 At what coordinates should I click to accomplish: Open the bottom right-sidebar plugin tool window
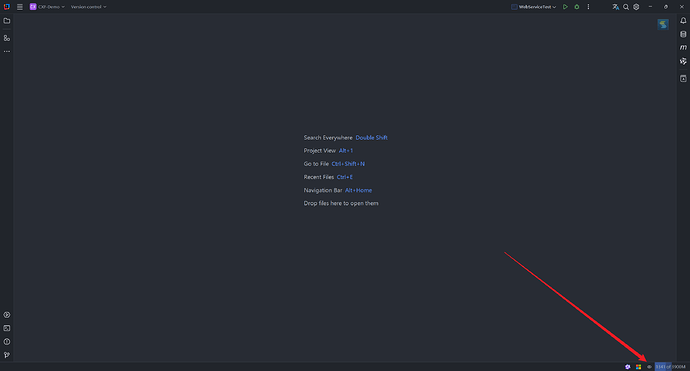(x=683, y=78)
